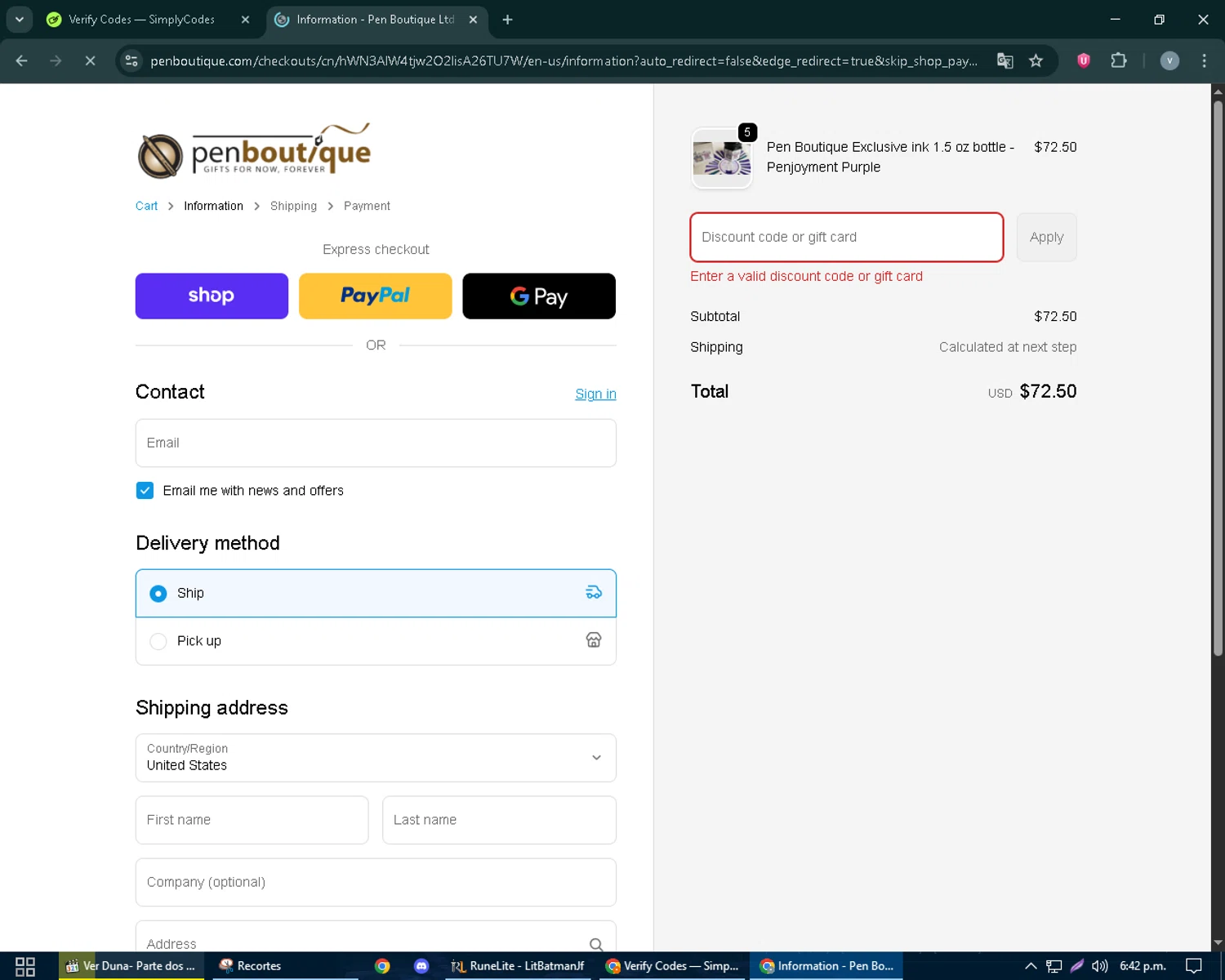This screenshot has width=1225, height=980.
Task: Click the Information breadcrumb
Action: pos(213,206)
